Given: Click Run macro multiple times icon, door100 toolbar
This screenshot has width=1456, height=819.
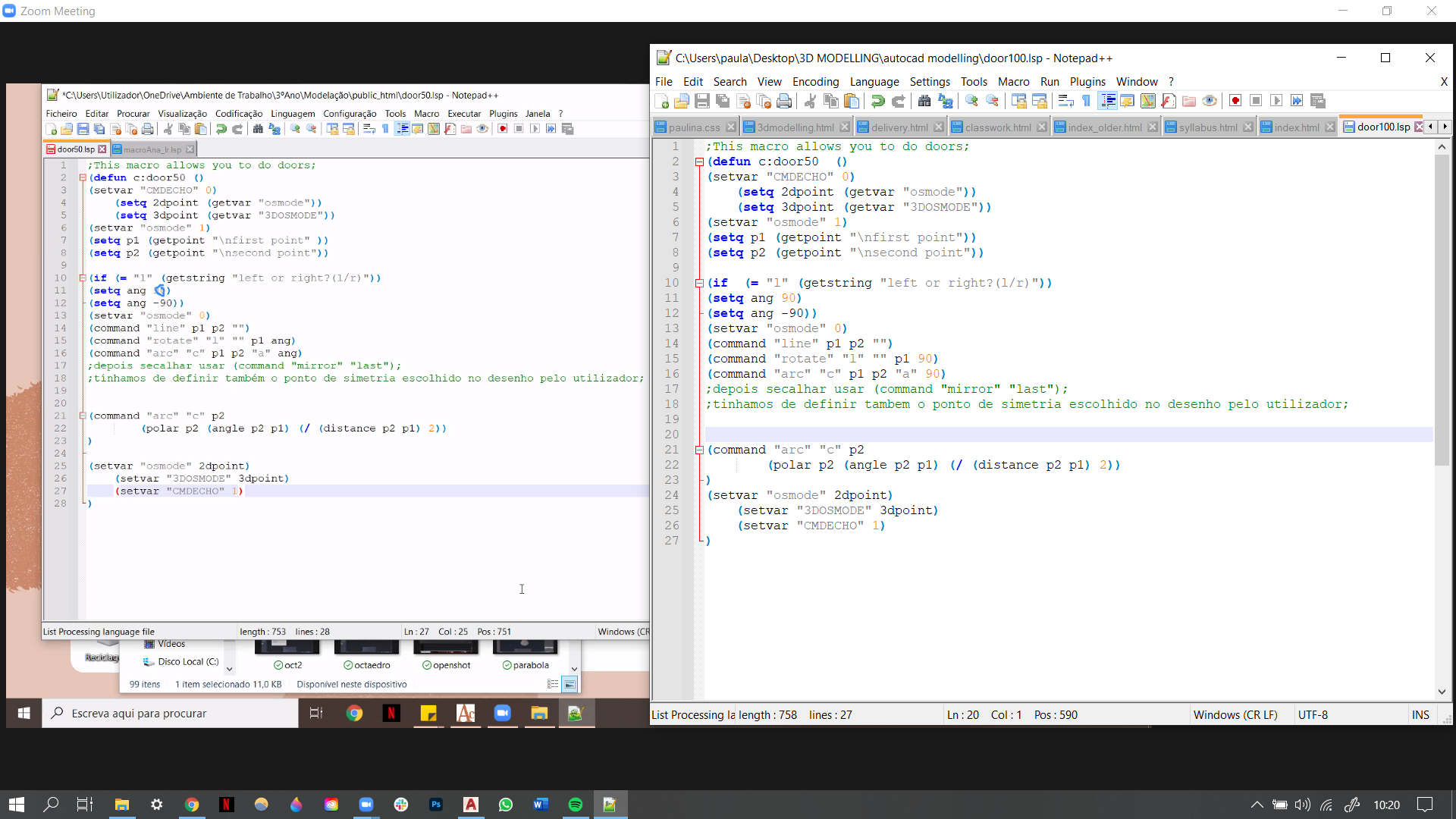Looking at the screenshot, I should tap(1297, 101).
